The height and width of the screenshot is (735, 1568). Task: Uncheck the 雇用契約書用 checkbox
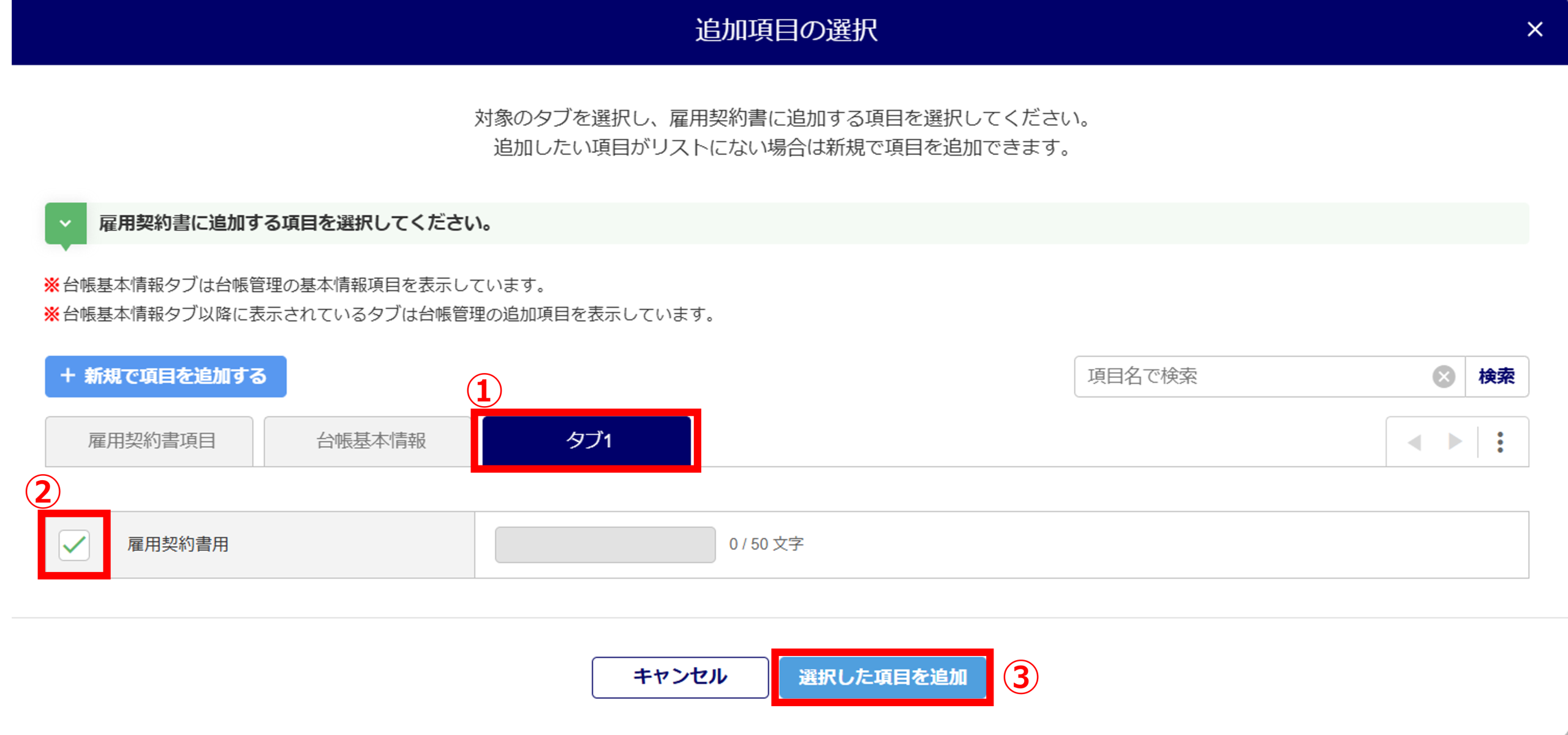point(74,545)
